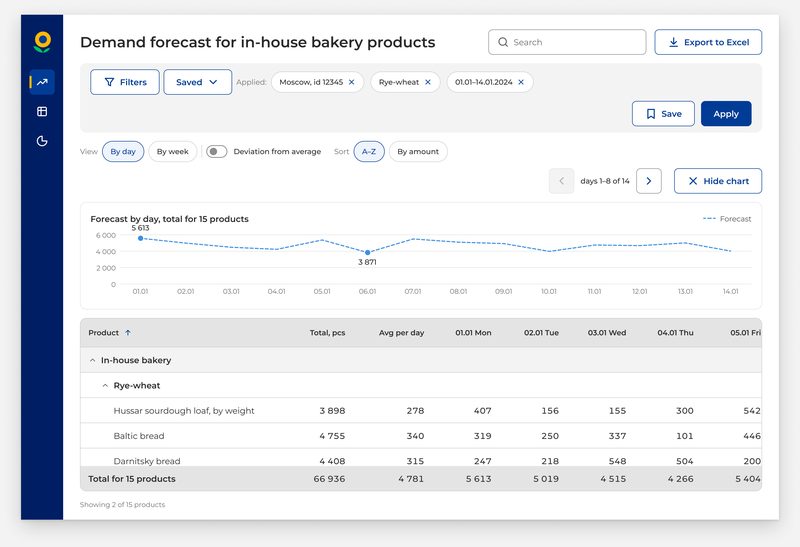This screenshot has height=547, width=800.
Task: Click into the Search field
Action: tap(567, 42)
